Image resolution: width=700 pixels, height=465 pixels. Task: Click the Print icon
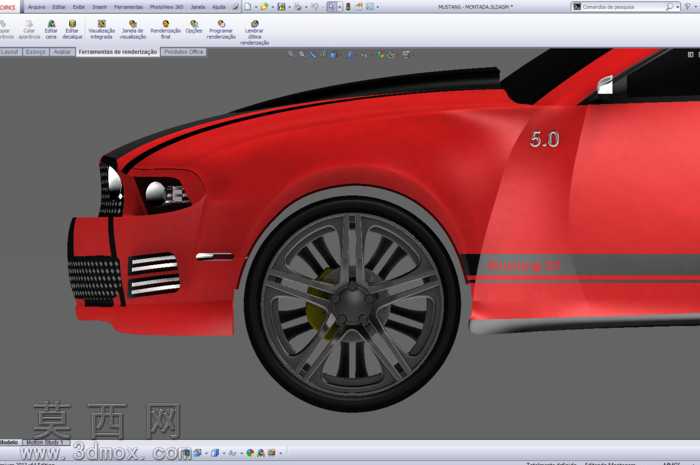coord(298,7)
